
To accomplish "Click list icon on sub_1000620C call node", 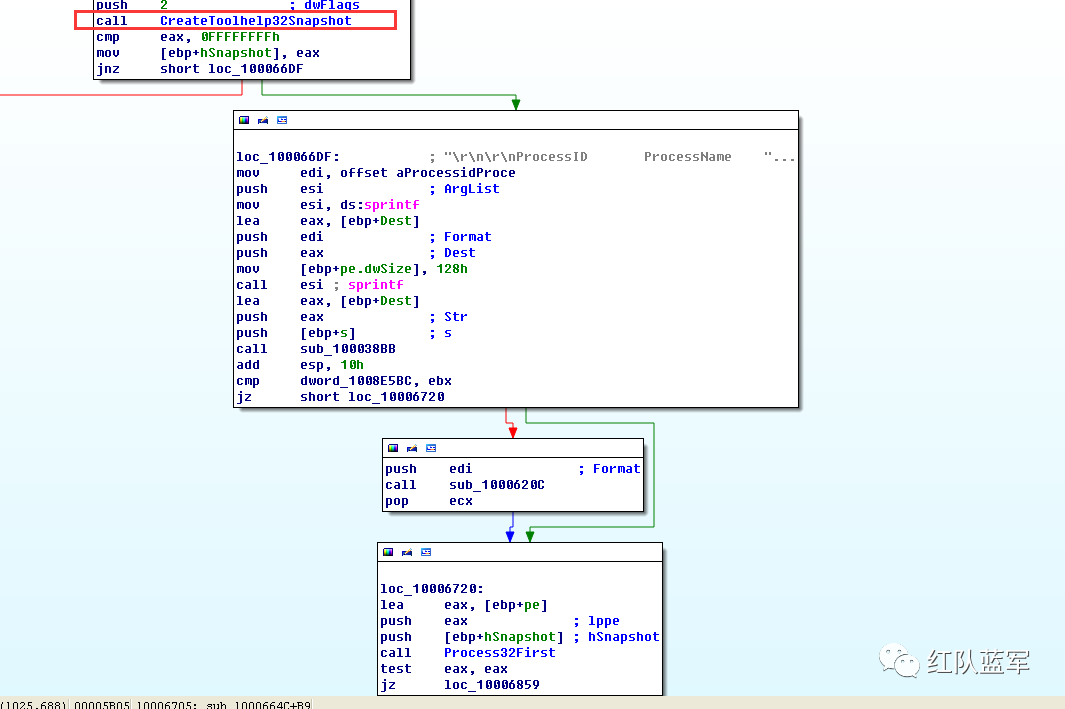I will pos(431,448).
